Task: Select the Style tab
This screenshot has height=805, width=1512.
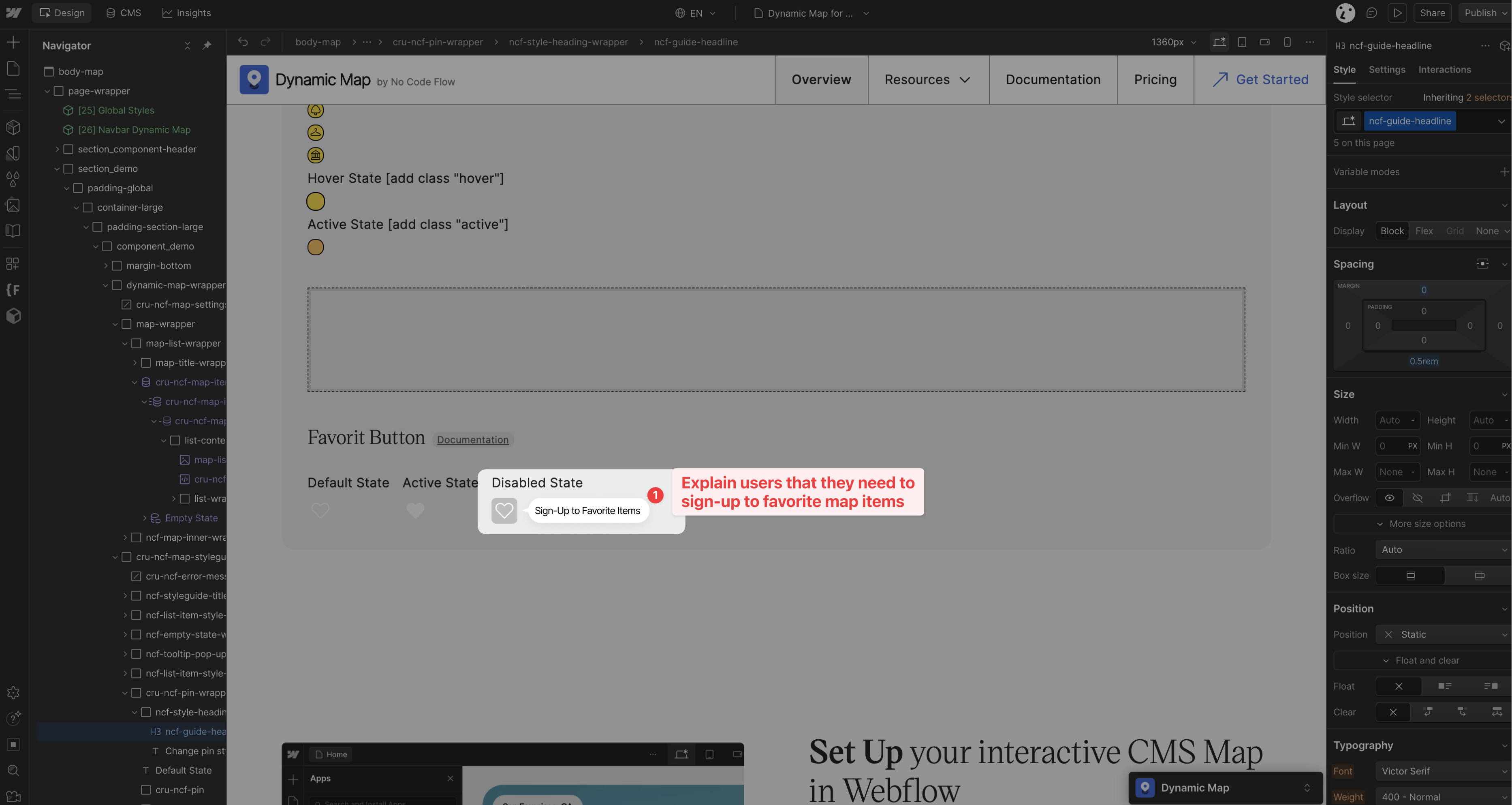Action: 1344,69
